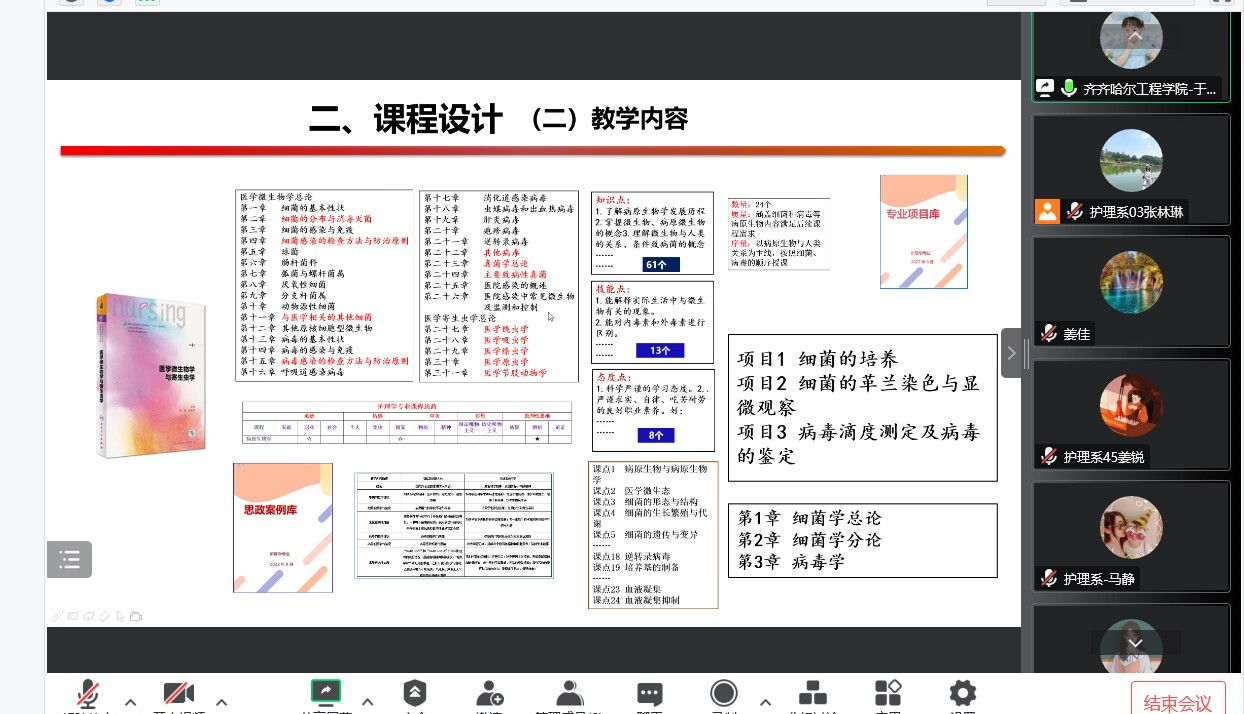
Task: Select participant tile 护理系03张林琳
Action: [1131, 169]
